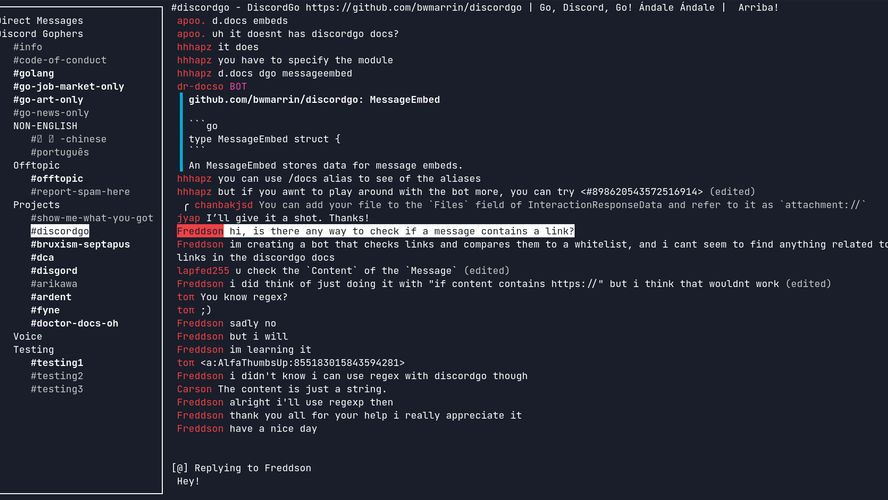Select the #show-me-what-you-got channel
Image resolution: width=888 pixels, height=500 pixels.
(x=92, y=218)
